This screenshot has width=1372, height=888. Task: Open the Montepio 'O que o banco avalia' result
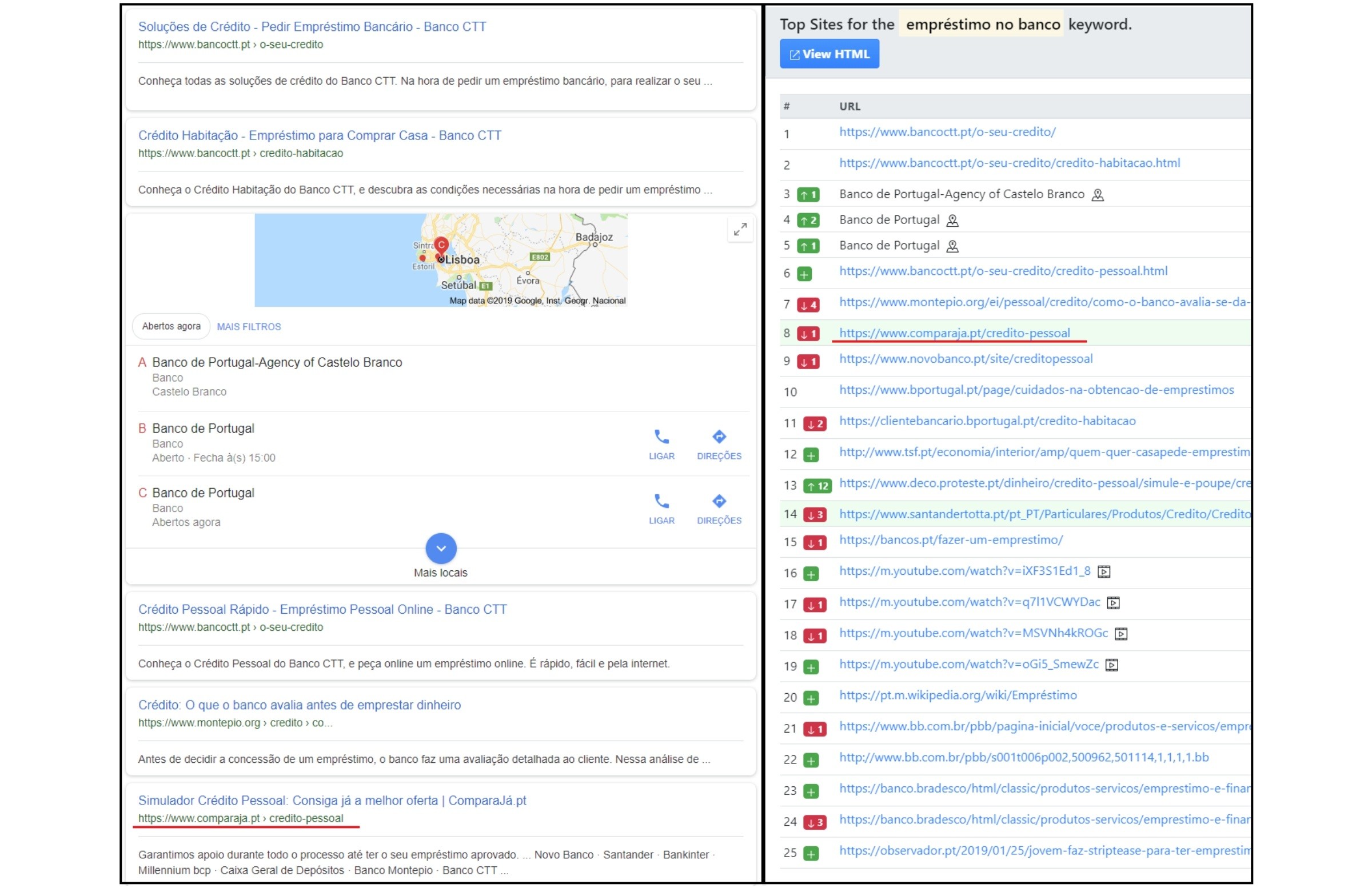[299, 705]
